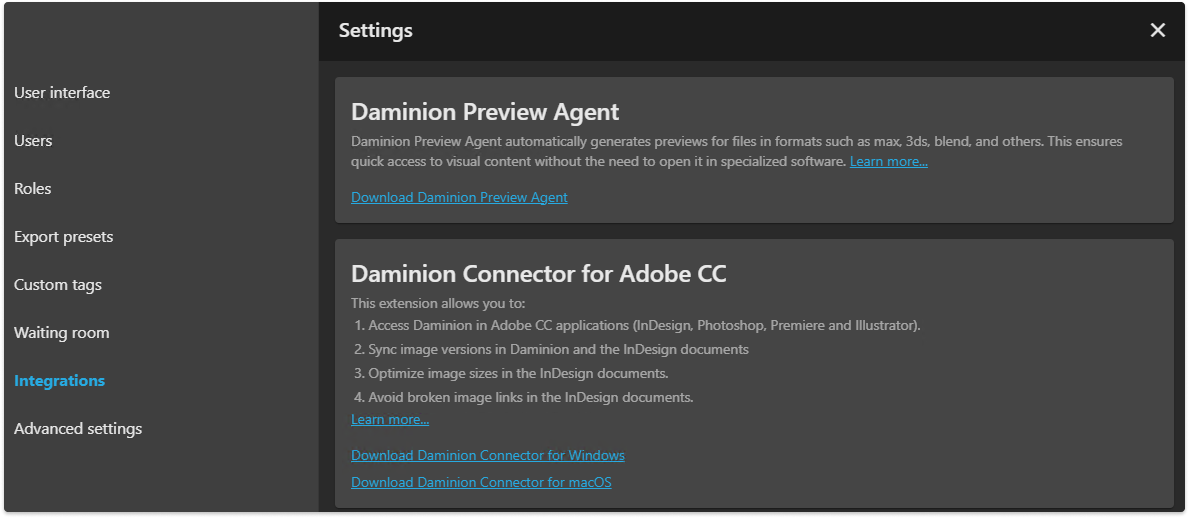
Task: Switch to Custom tags settings
Action: click(58, 285)
